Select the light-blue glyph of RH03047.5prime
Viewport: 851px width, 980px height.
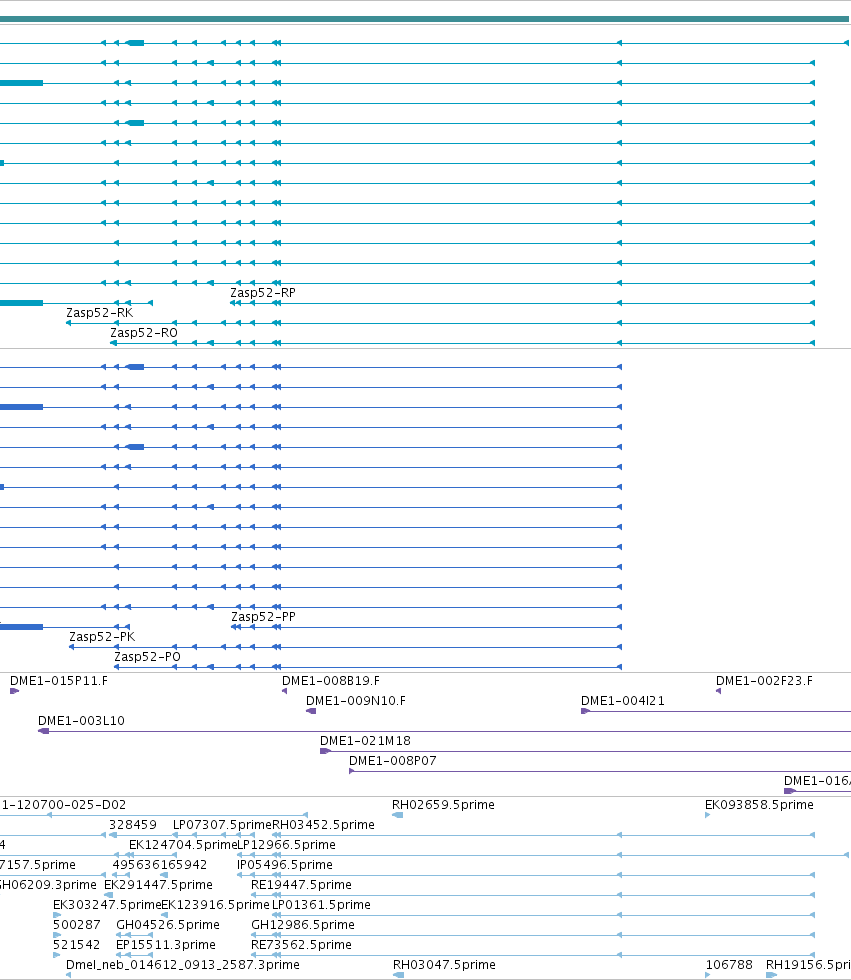[x=398, y=975]
